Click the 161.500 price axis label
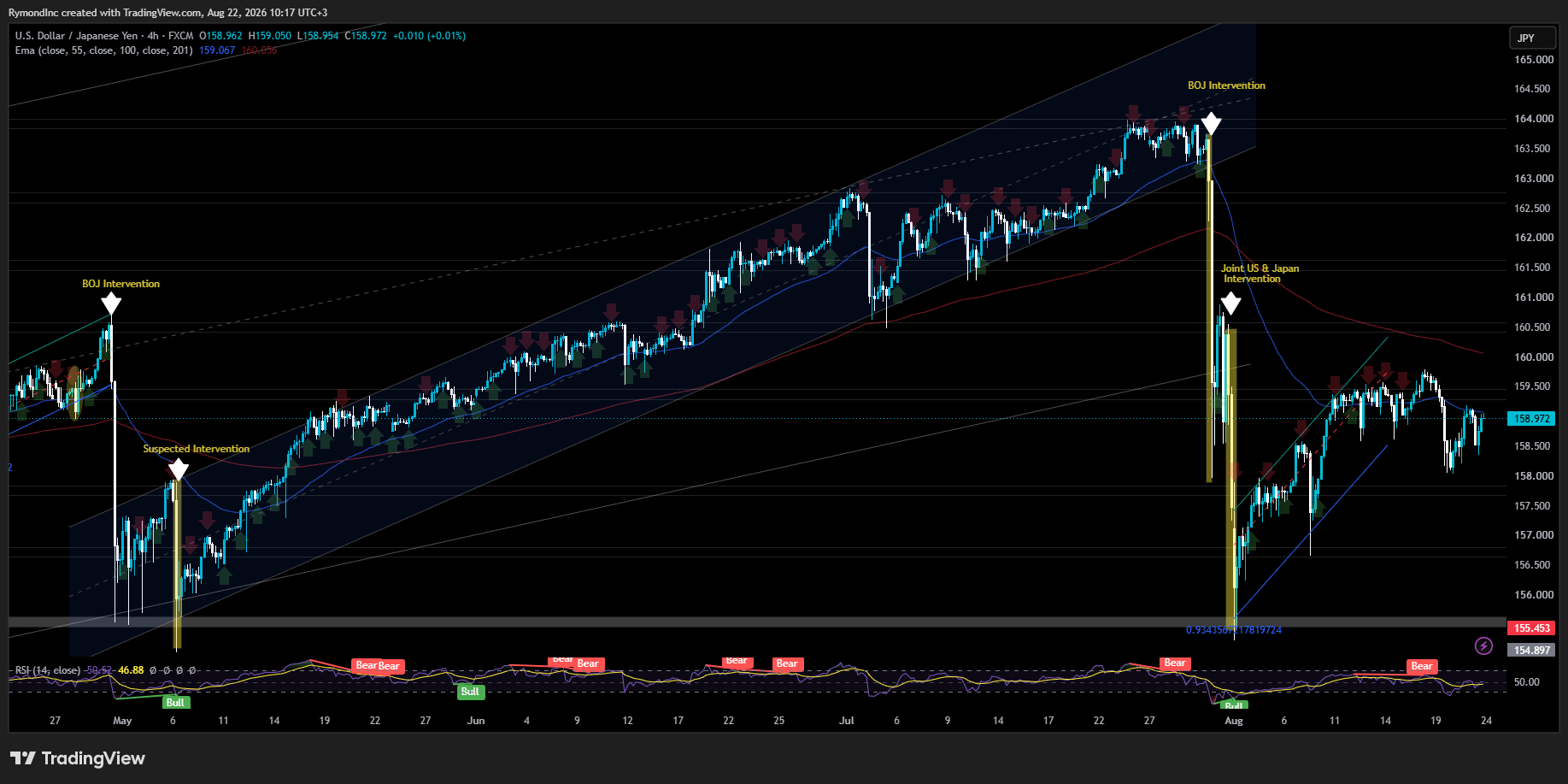 1534,268
